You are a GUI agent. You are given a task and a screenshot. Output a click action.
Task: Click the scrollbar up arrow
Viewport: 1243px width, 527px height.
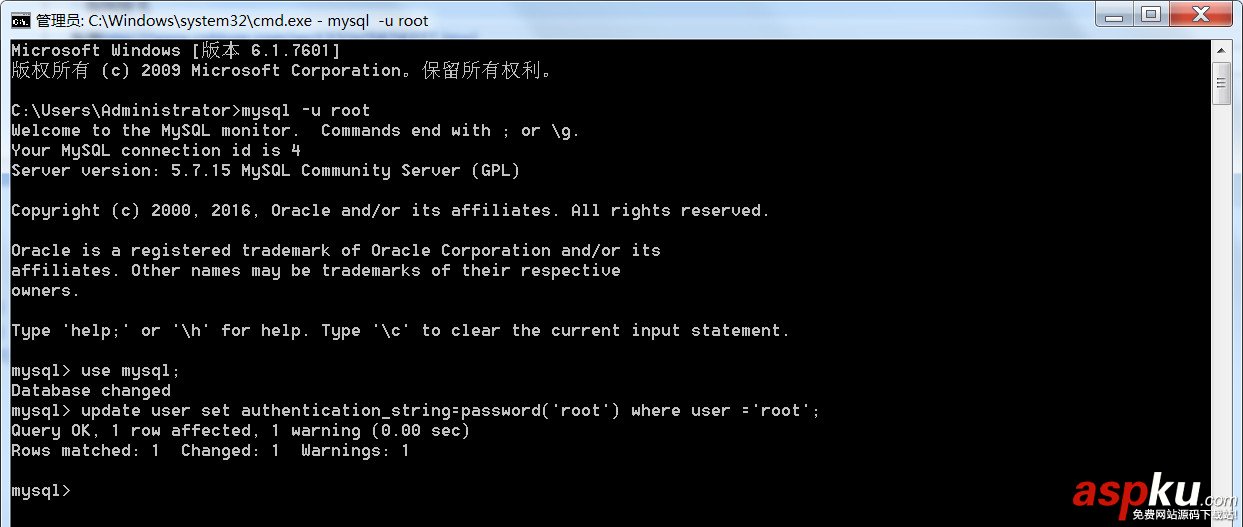pyautogui.click(x=1221, y=49)
